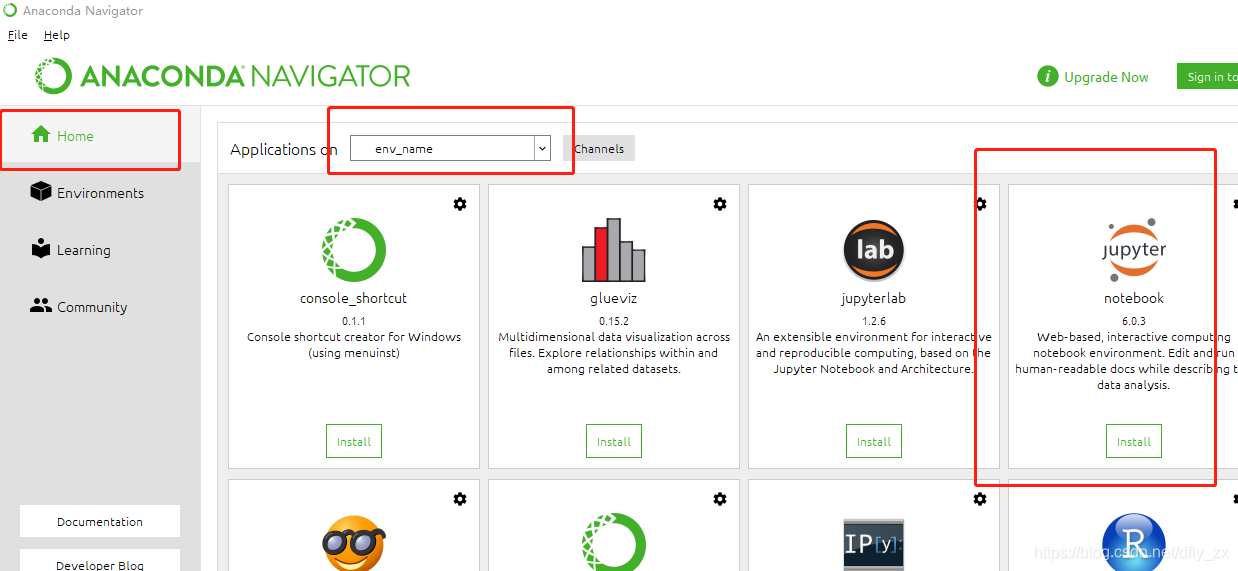Click the Community people icon
Screen dimensions: 1238x571
tap(41, 305)
